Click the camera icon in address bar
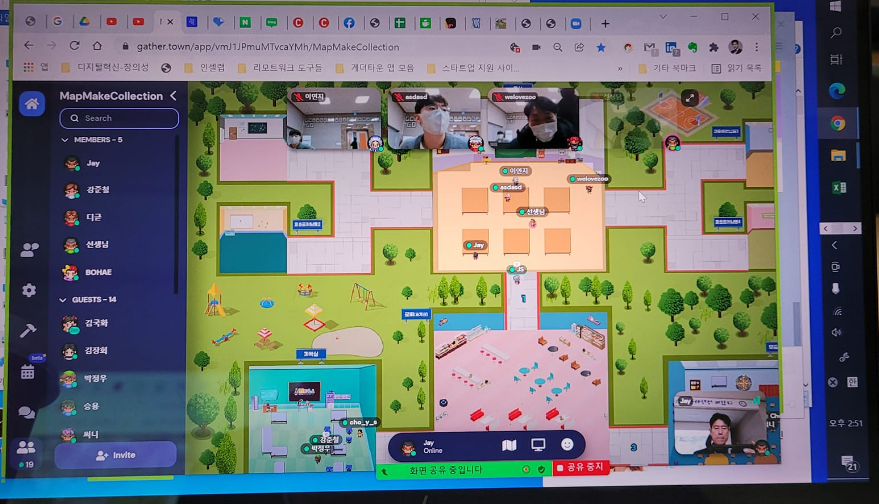This screenshot has height=504, width=879. tap(536, 48)
